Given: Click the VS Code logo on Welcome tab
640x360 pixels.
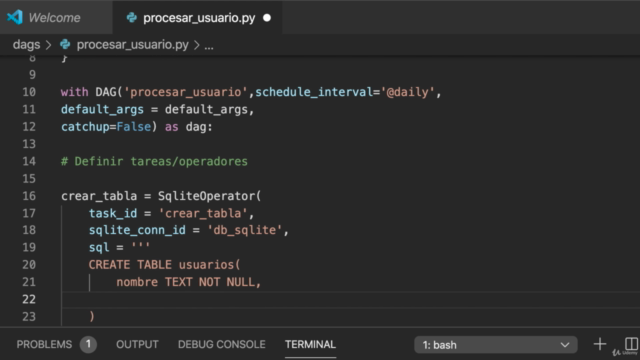Looking at the screenshot, I should coord(15,18).
